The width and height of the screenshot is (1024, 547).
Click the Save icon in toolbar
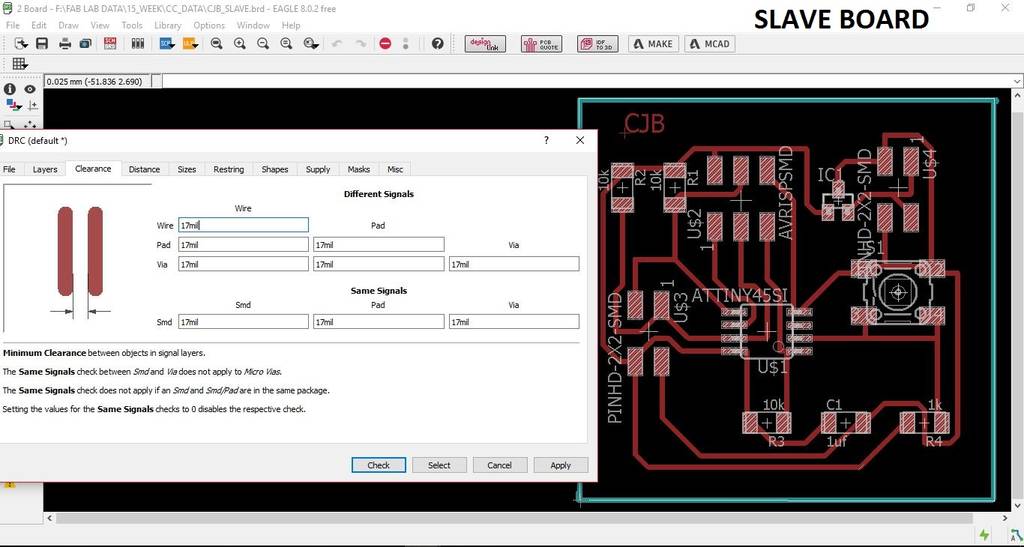point(42,44)
